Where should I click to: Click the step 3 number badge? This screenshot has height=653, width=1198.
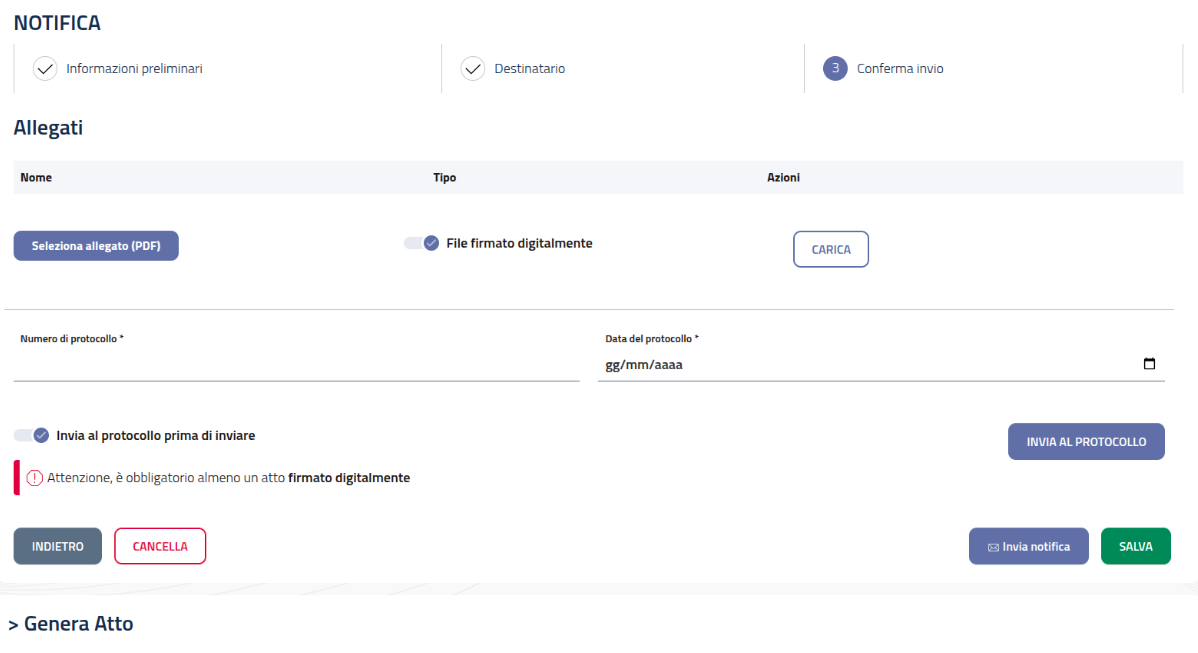tap(835, 69)
